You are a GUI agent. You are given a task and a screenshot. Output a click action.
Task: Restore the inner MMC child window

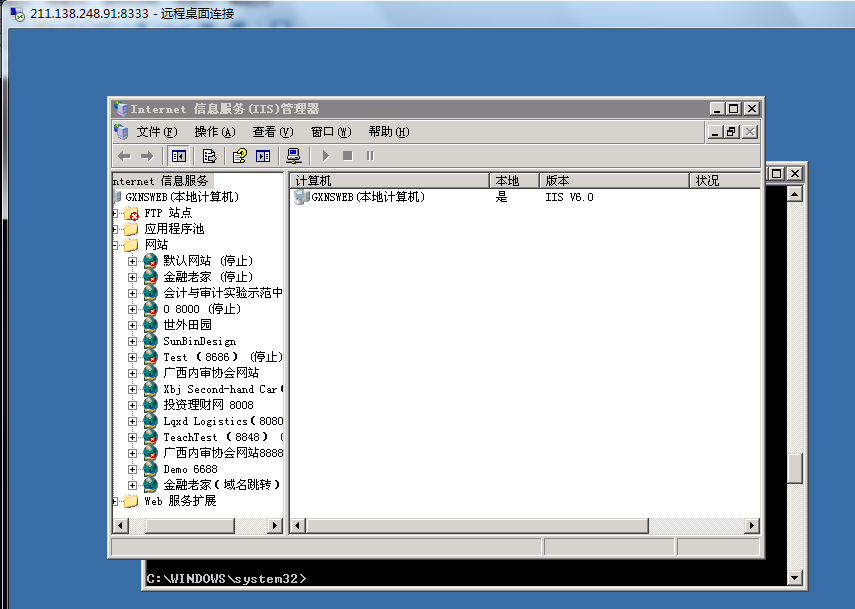click(732, 132)
